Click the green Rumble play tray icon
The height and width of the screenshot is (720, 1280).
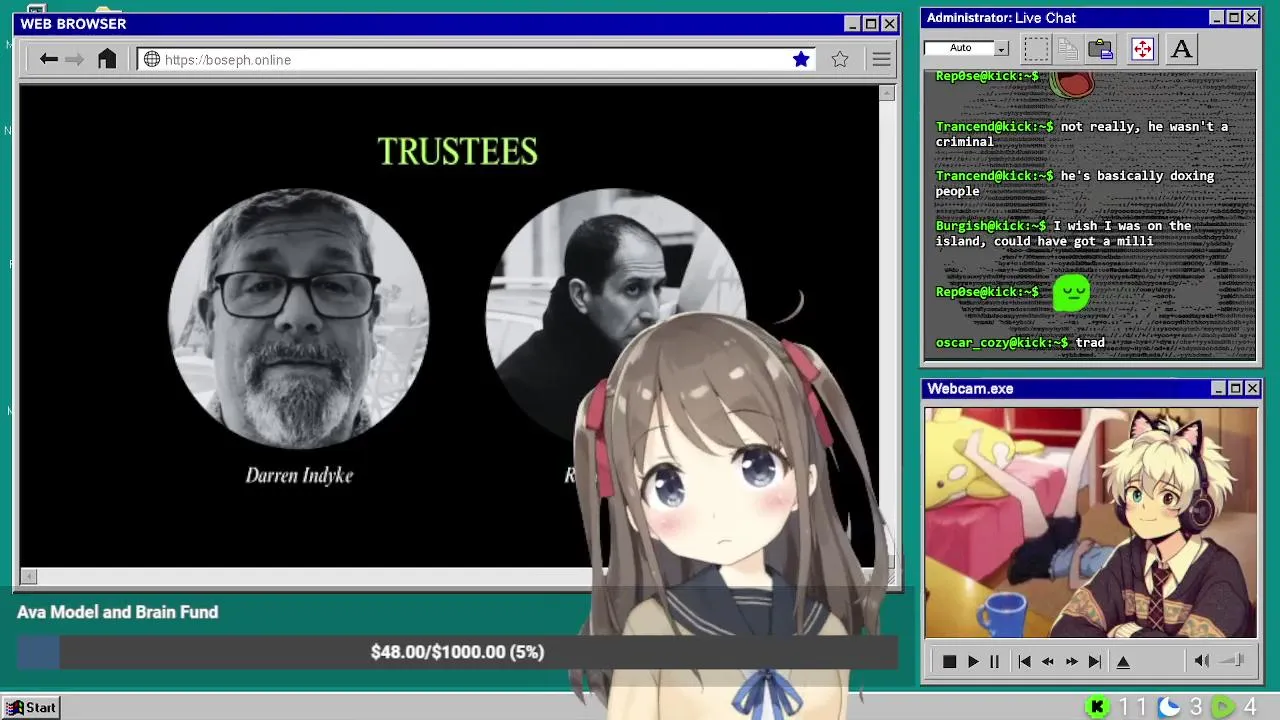click(x=1223, y=707)
